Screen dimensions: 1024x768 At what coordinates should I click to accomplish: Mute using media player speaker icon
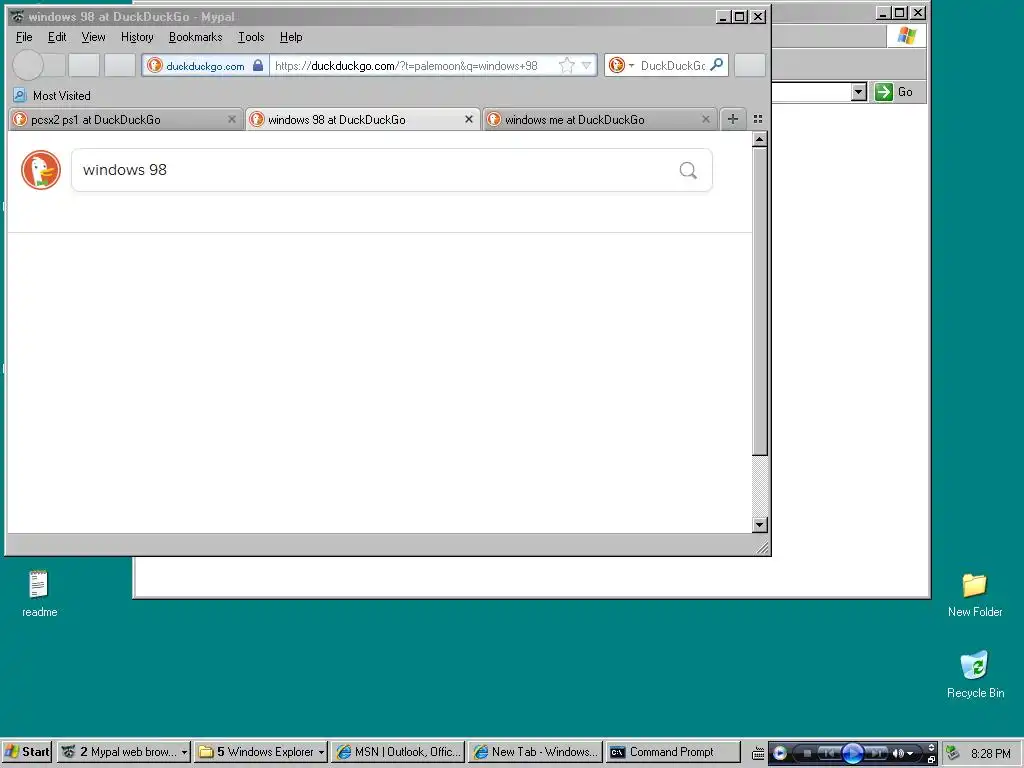898,753
